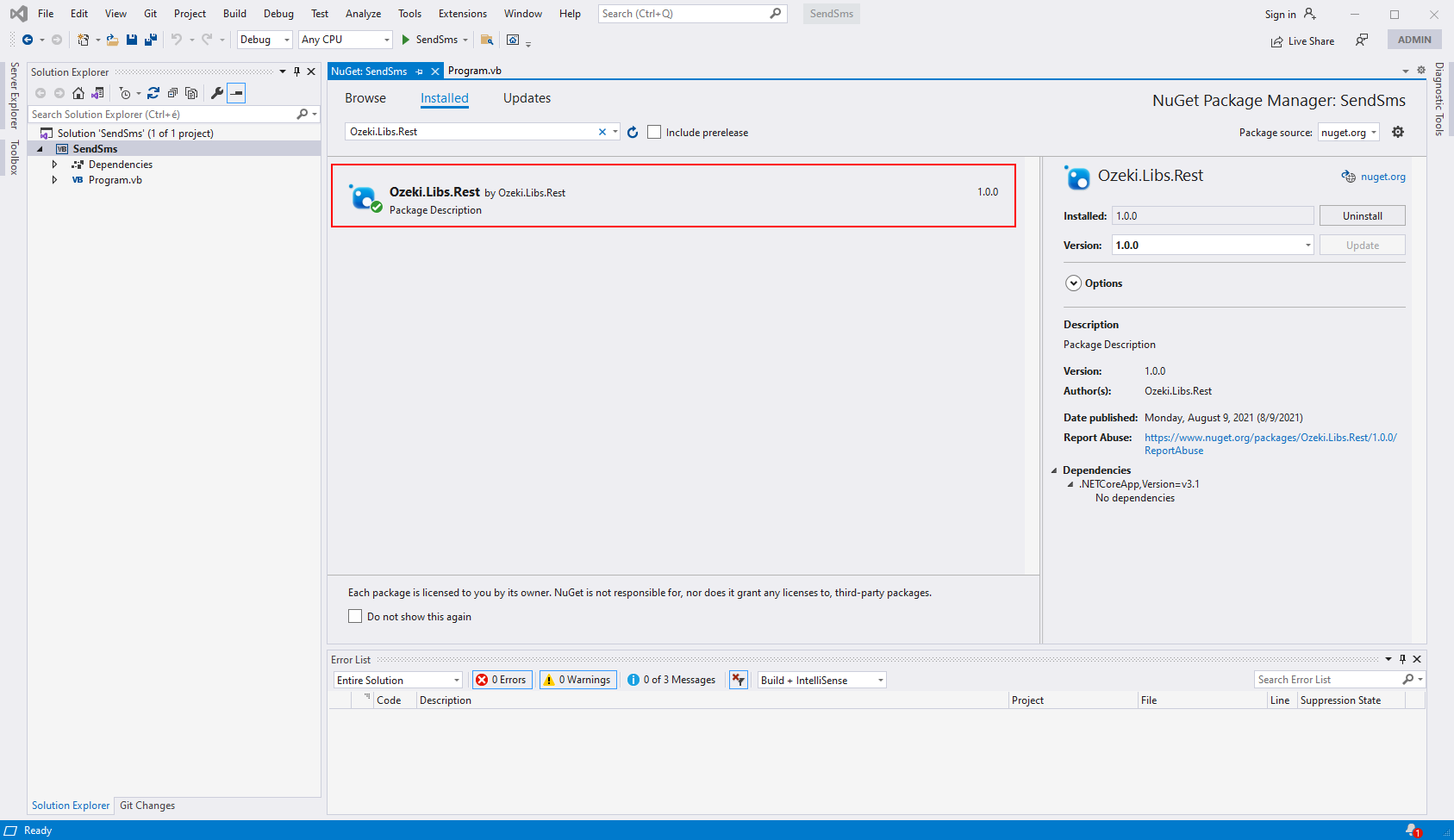Open the Find in Files icon
The width and height of the screenshot is (1454, 840).
pyautogui.click(x=487, y=40)
